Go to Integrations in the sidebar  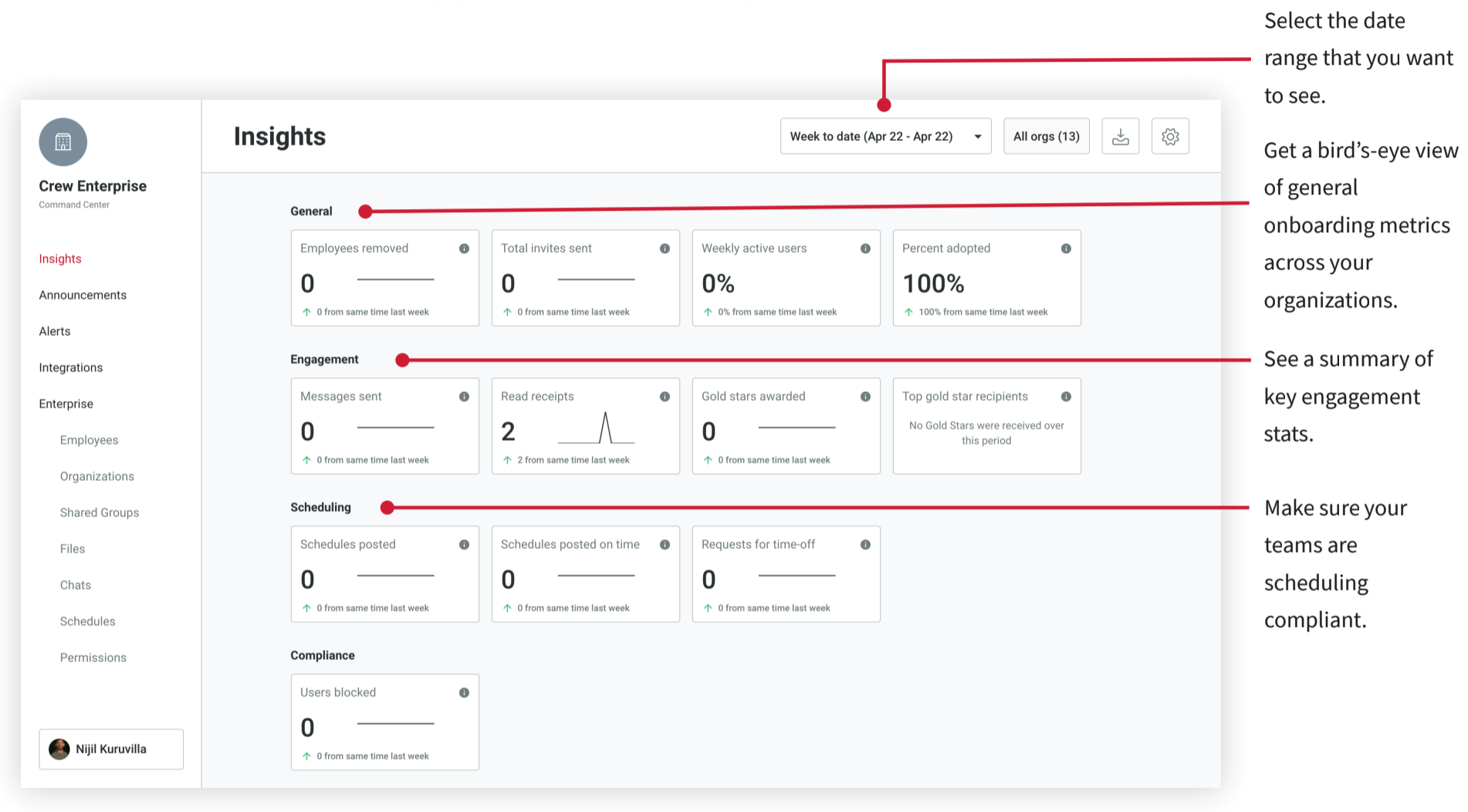coord(71,367)
